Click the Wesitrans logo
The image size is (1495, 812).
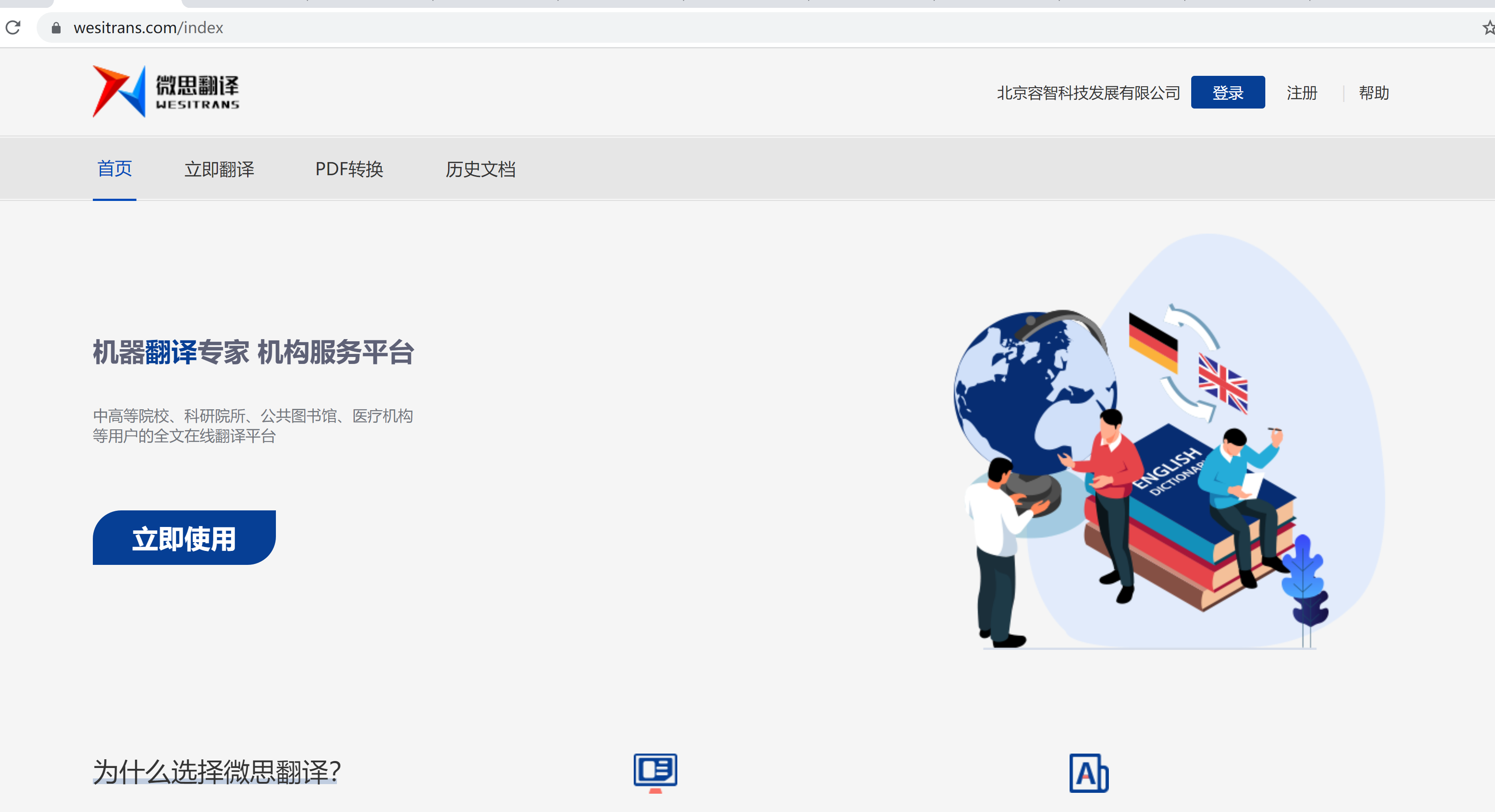[x=166, y=92]
